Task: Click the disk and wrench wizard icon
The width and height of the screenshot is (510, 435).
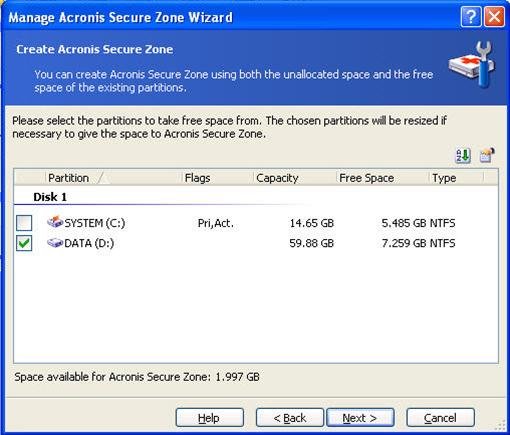Action: point(472,64)
